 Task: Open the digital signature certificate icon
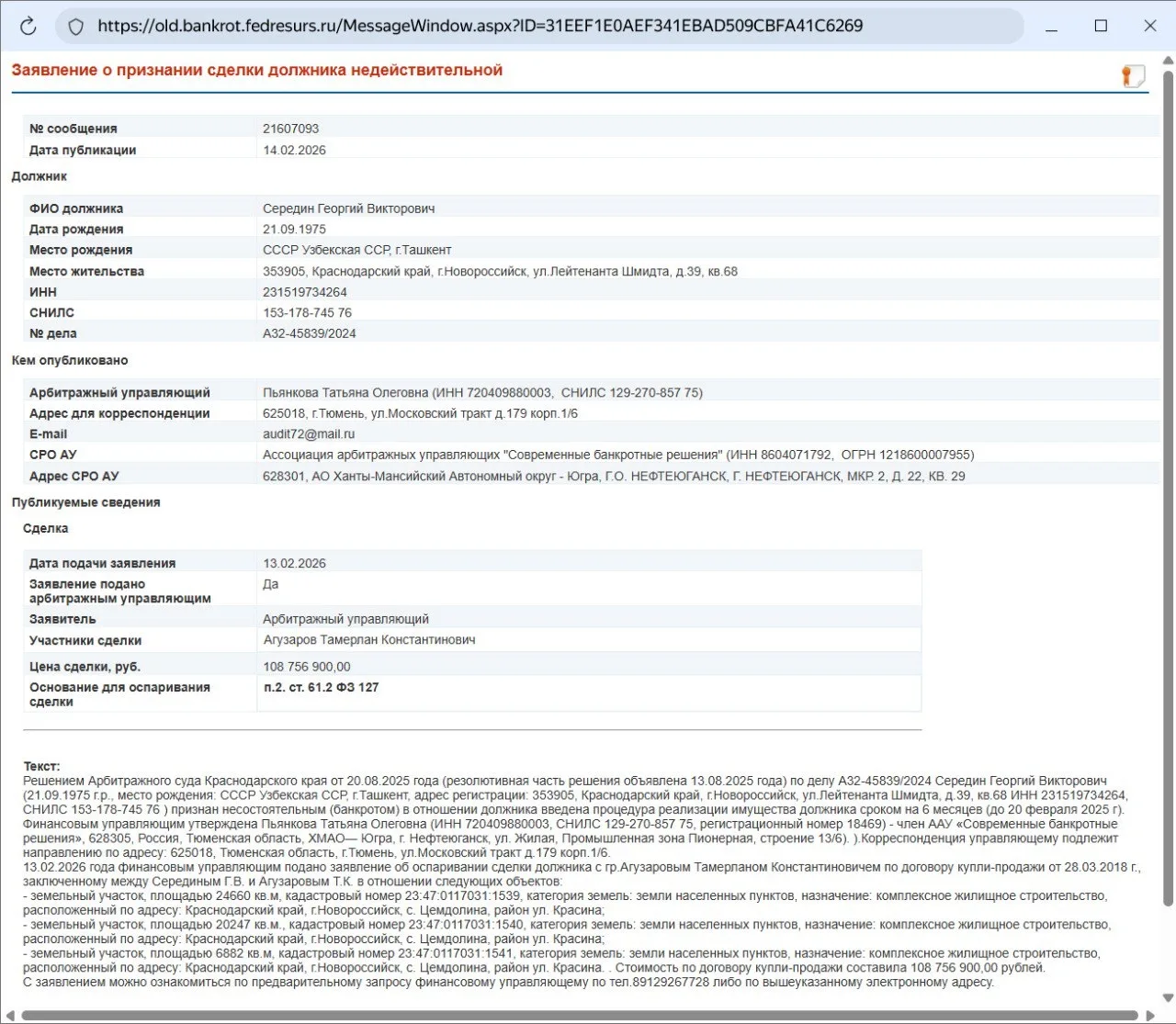(1133, 76)
